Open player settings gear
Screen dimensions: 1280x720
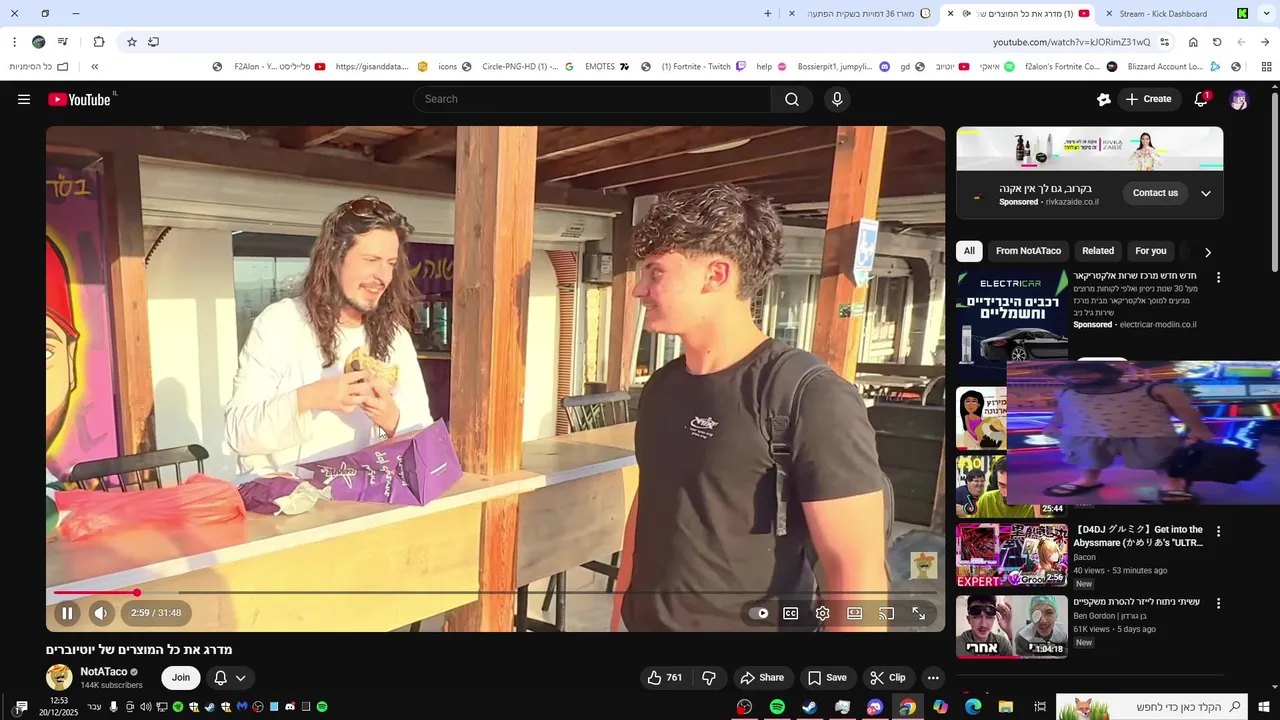(x=822, y=613)
